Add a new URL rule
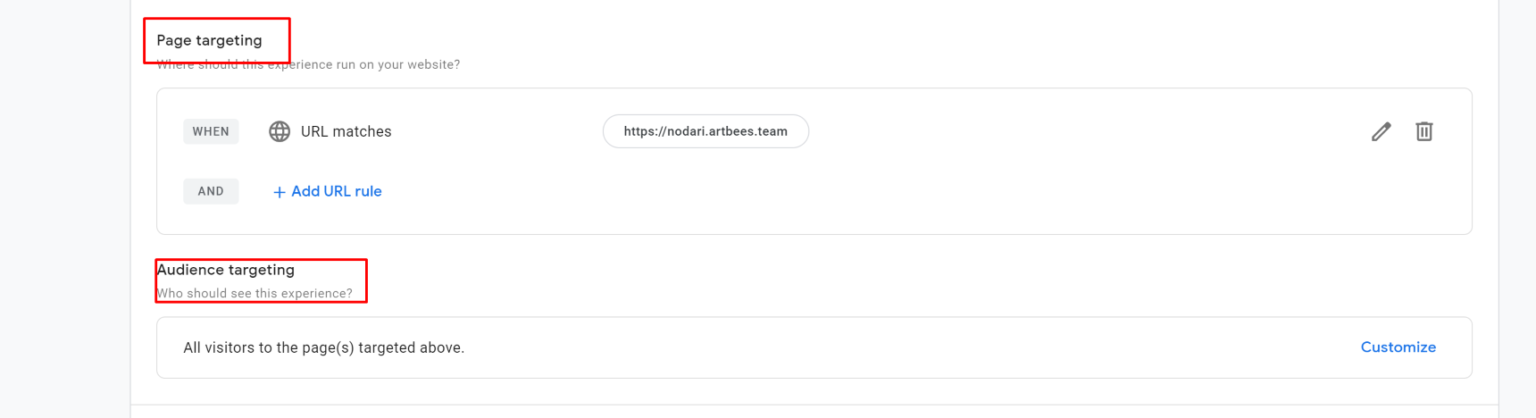Screen dimensions: 1536x418 pyautogui.click(x=327, y=191)
